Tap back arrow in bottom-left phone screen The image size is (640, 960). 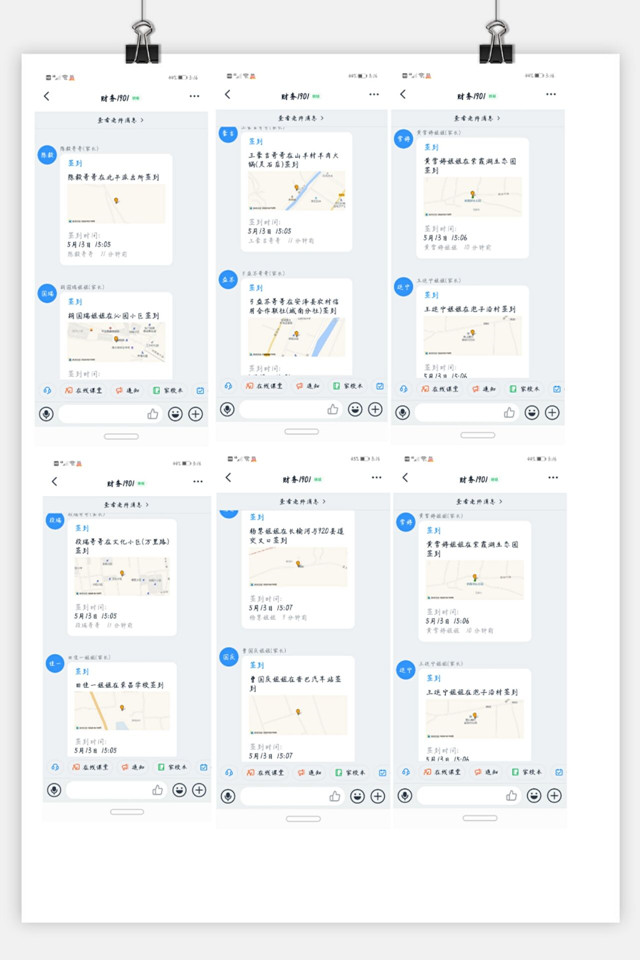coord(55,481)
